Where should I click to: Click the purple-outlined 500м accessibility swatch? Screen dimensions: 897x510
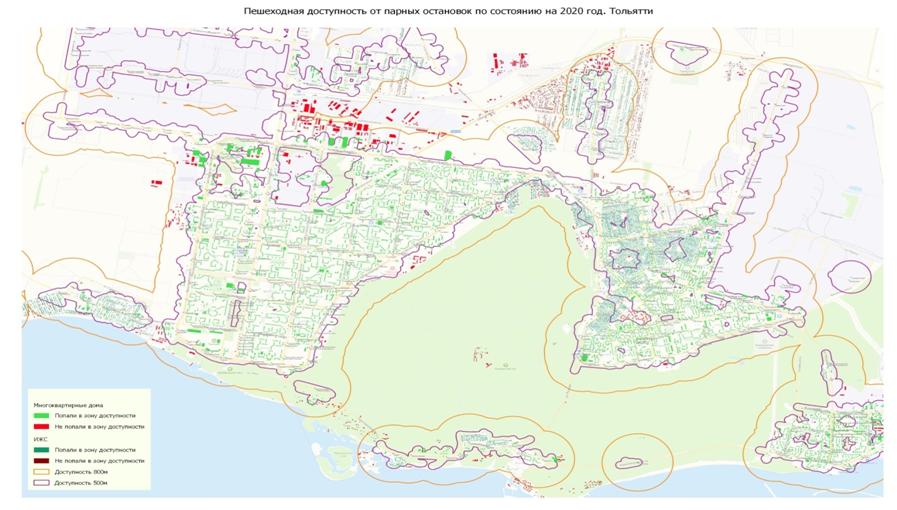coord(41,483)
